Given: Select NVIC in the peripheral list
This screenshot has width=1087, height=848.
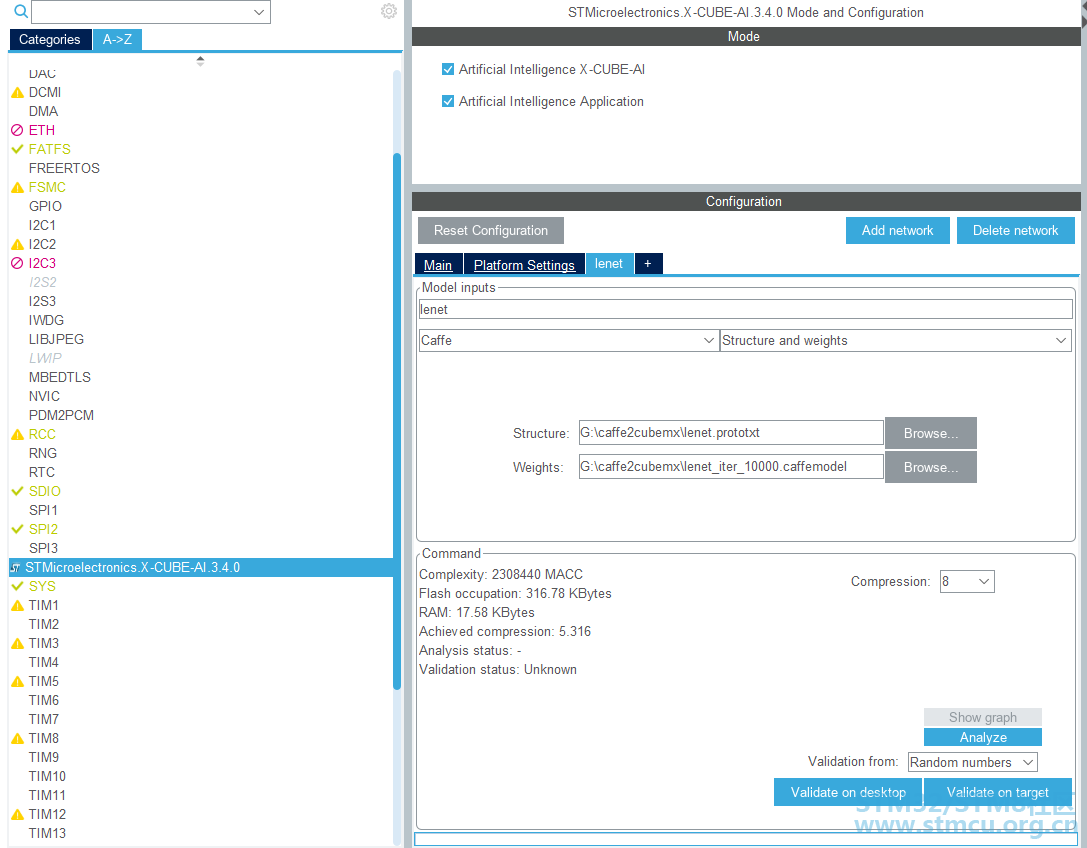Looking at the screenshot, I should tap(44, 396).
